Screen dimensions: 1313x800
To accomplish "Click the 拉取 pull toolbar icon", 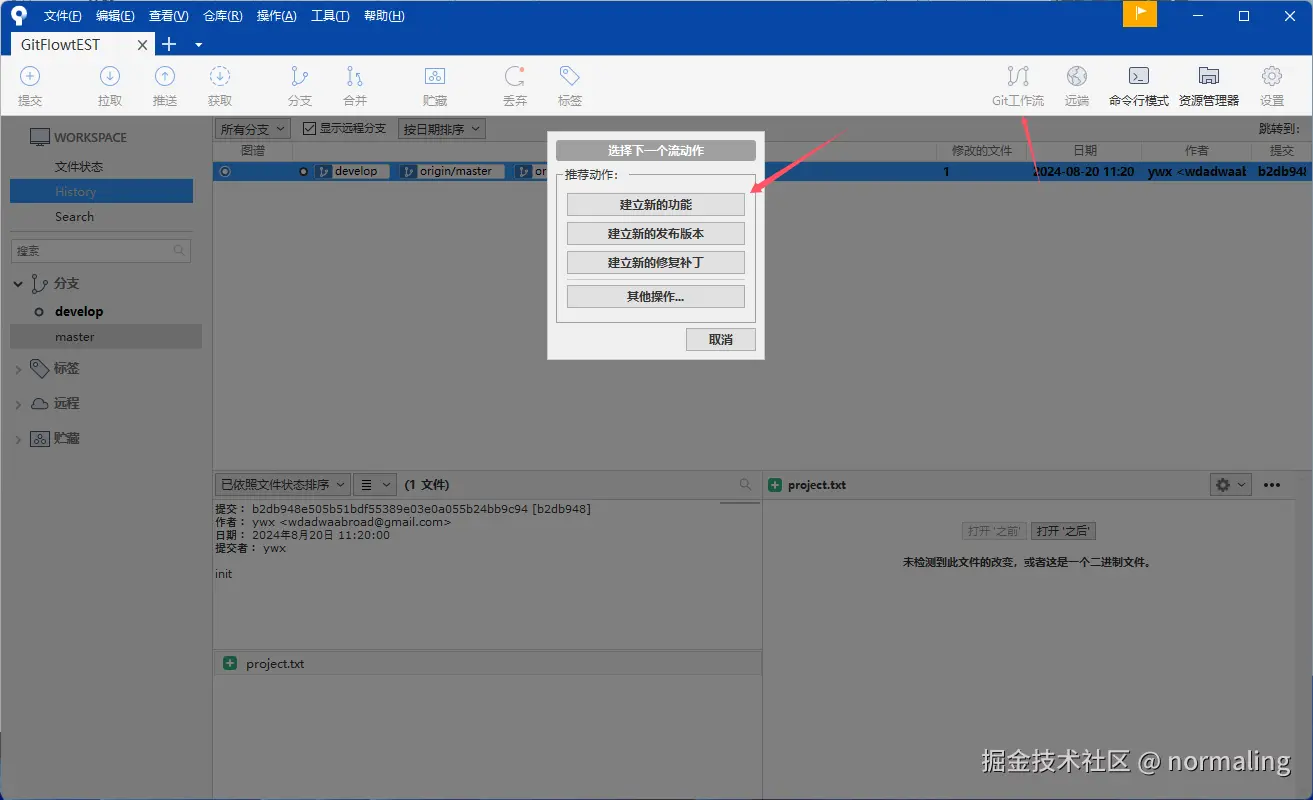I will point(110,77).
